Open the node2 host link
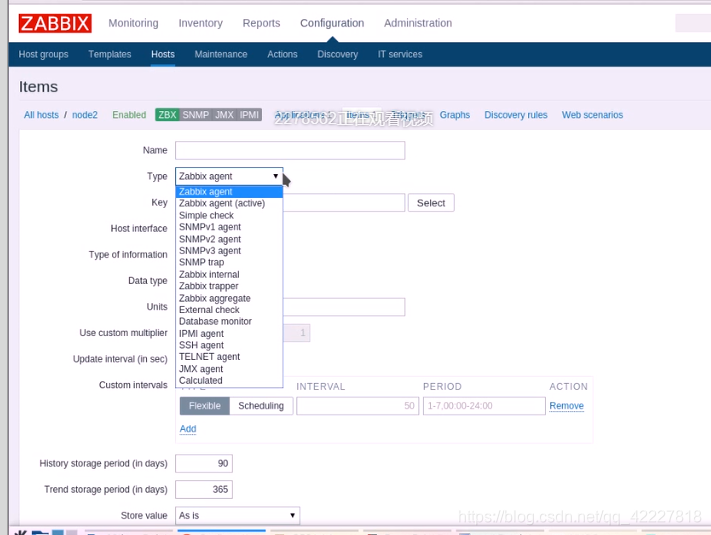 (x=85, y=115)
